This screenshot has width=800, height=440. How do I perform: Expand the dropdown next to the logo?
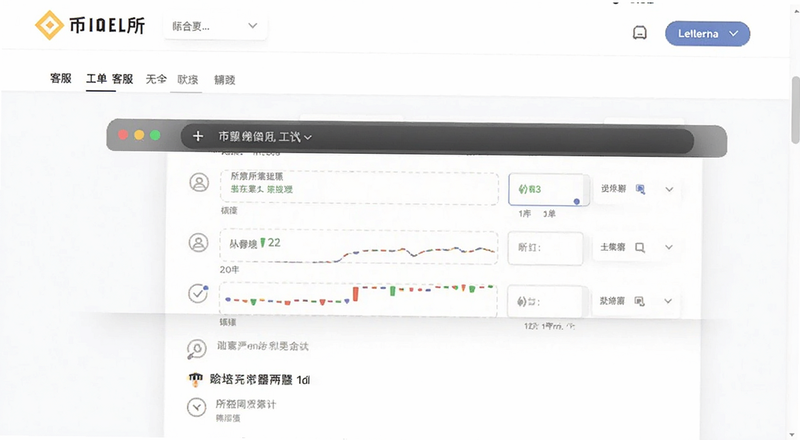pos(215,26)
